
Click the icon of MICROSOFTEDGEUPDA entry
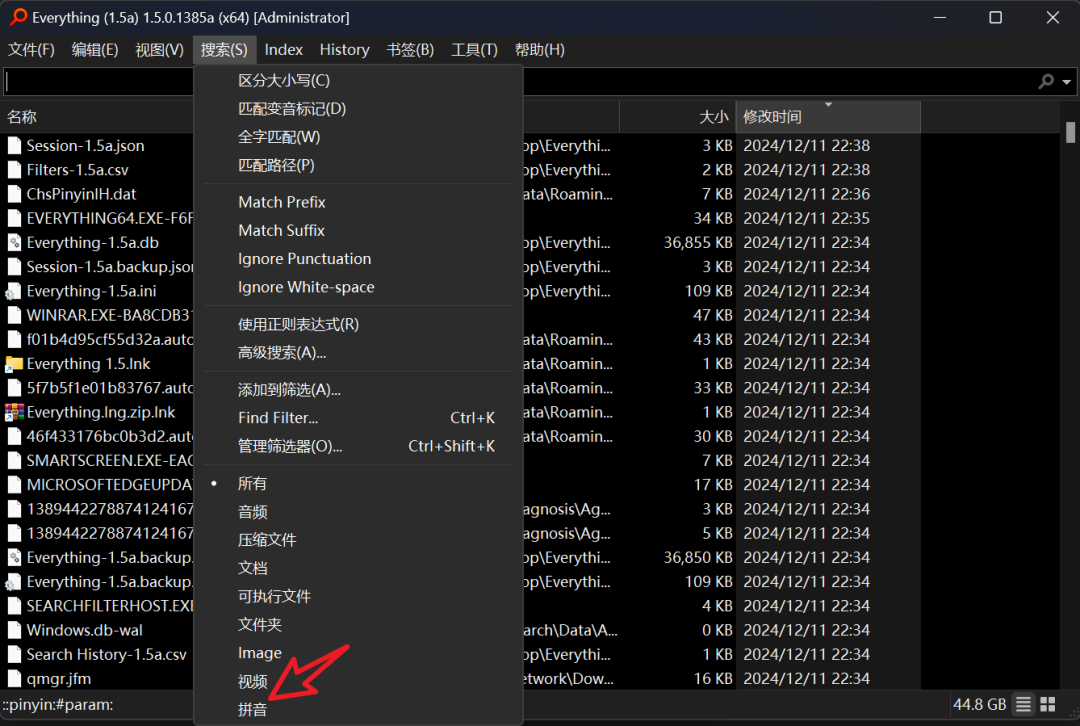(14, 485)
